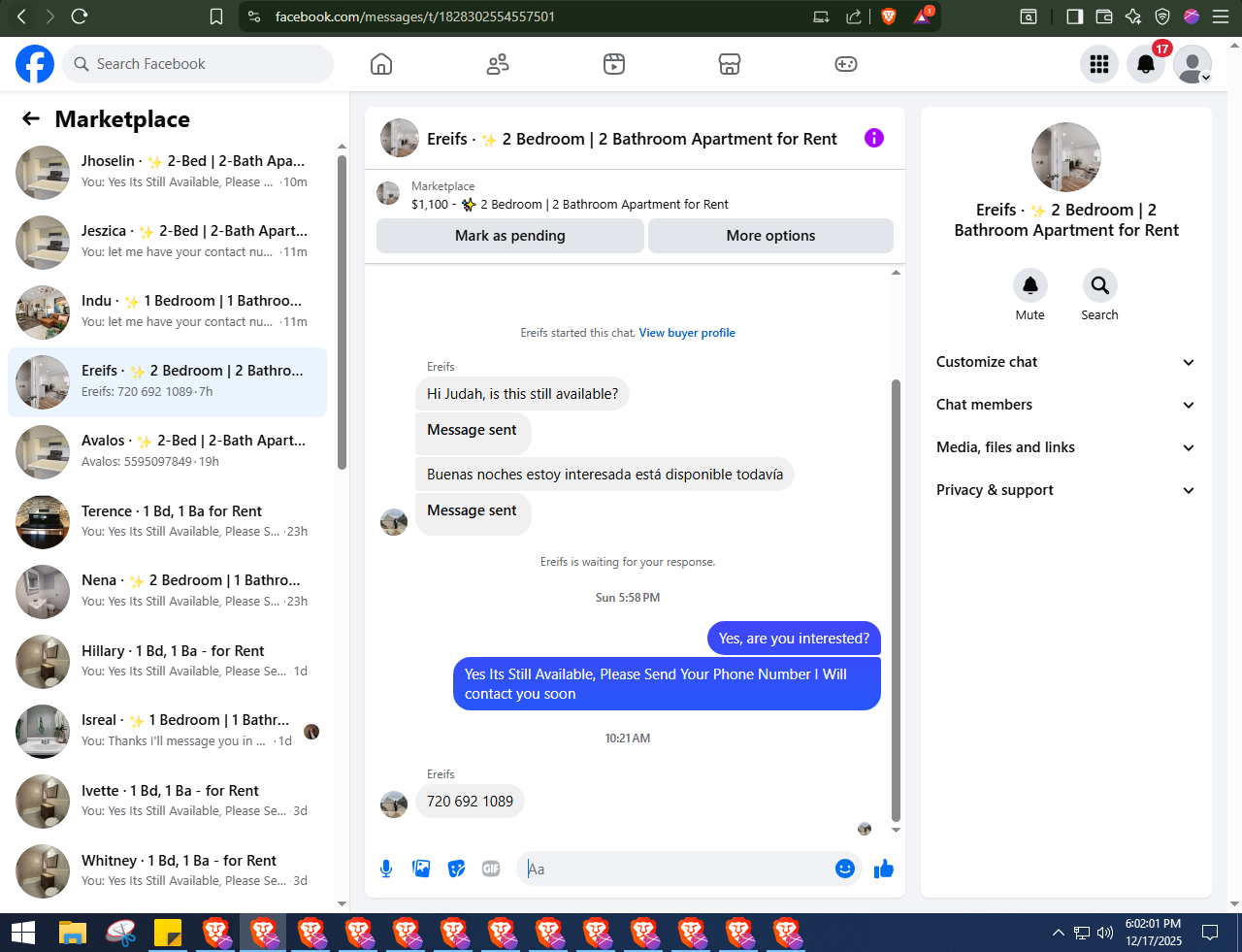The height and width of the screenshot is (952, 1242).
Task: Open the Brave wallet icon
Action: [1103, 16]
